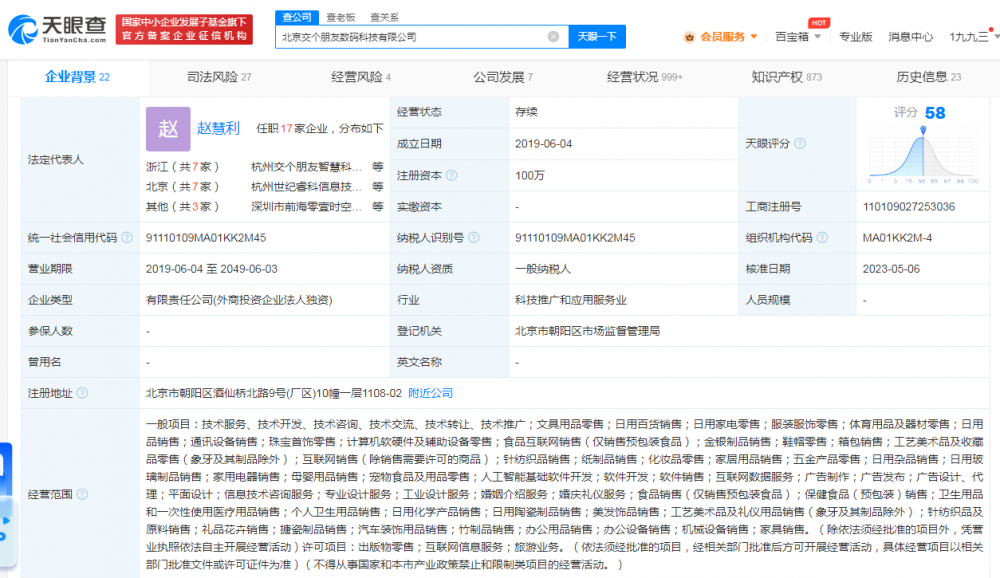This screenshot has width=1000, height=578.
Task: Select the 查老板 search mode
Action: point(343,17)
